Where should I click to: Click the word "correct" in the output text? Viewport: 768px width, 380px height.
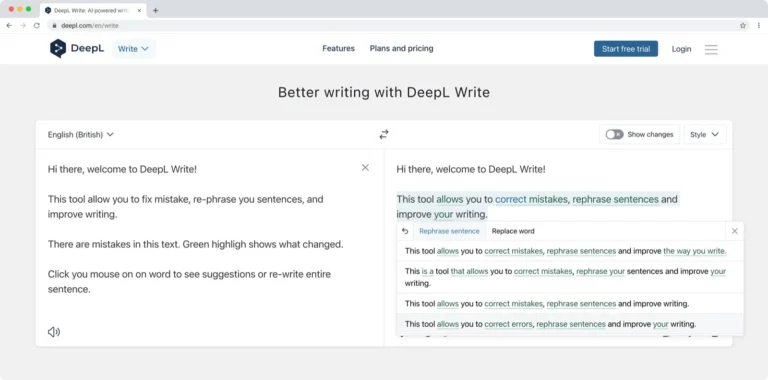(511, 199)
